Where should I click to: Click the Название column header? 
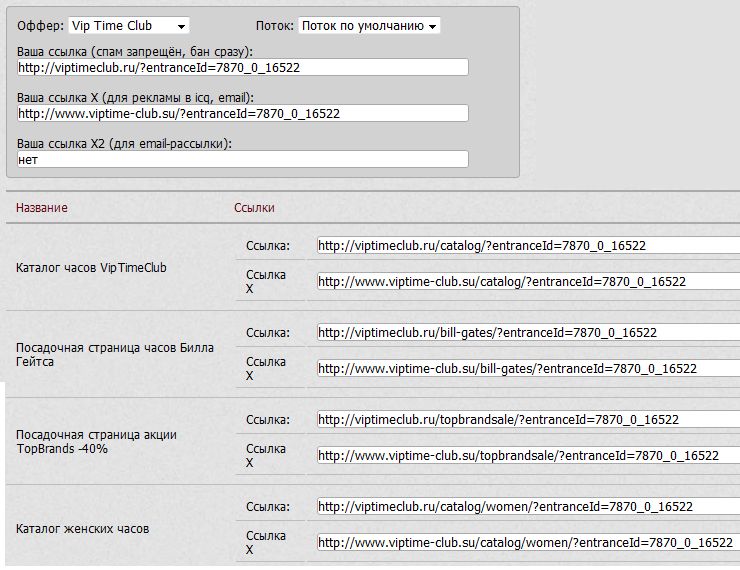click(42, 208)
